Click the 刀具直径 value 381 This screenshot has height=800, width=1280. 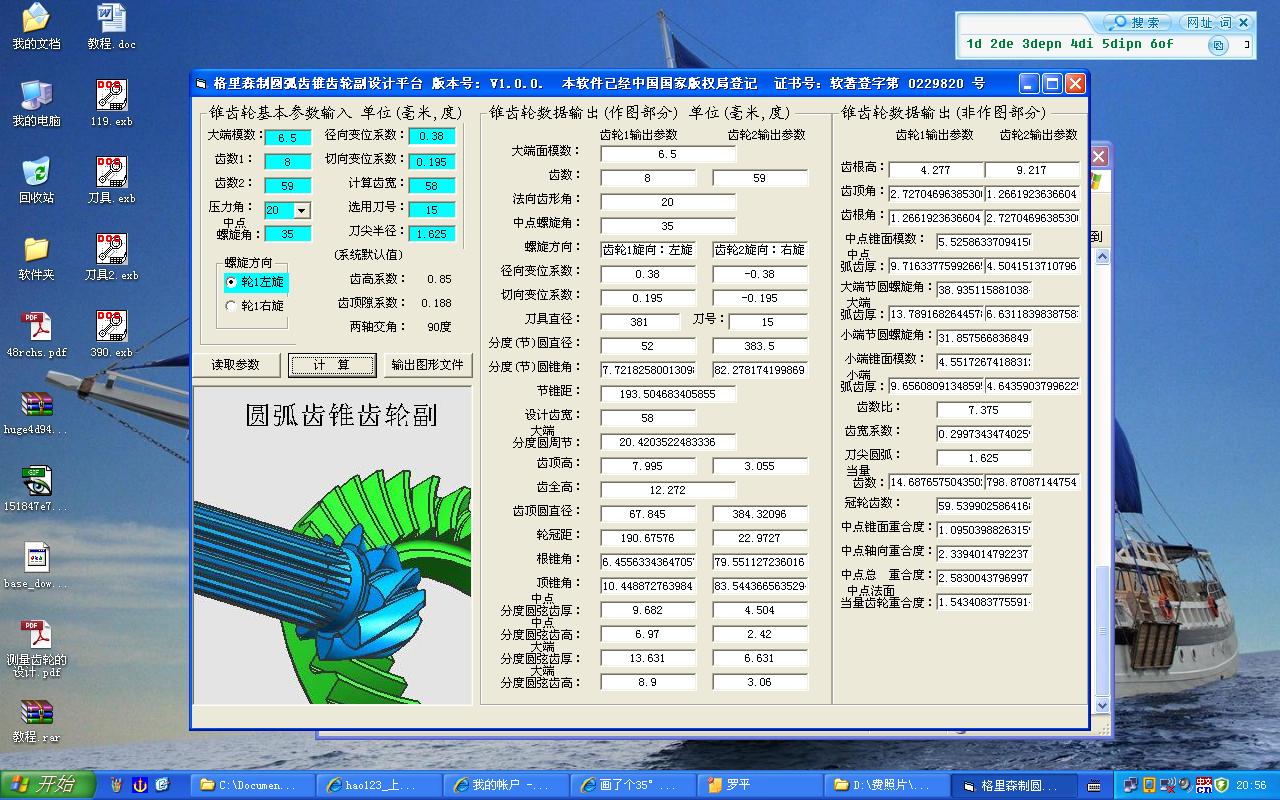(x=640, y=322)
